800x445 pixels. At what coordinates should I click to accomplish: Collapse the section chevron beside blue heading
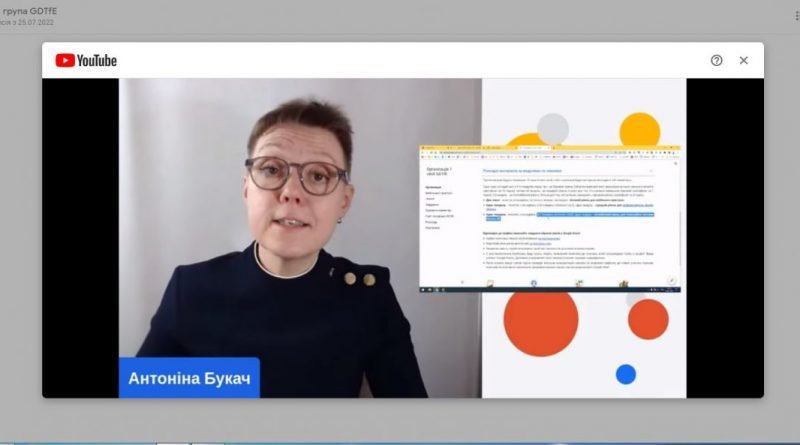tap(651, 171)
